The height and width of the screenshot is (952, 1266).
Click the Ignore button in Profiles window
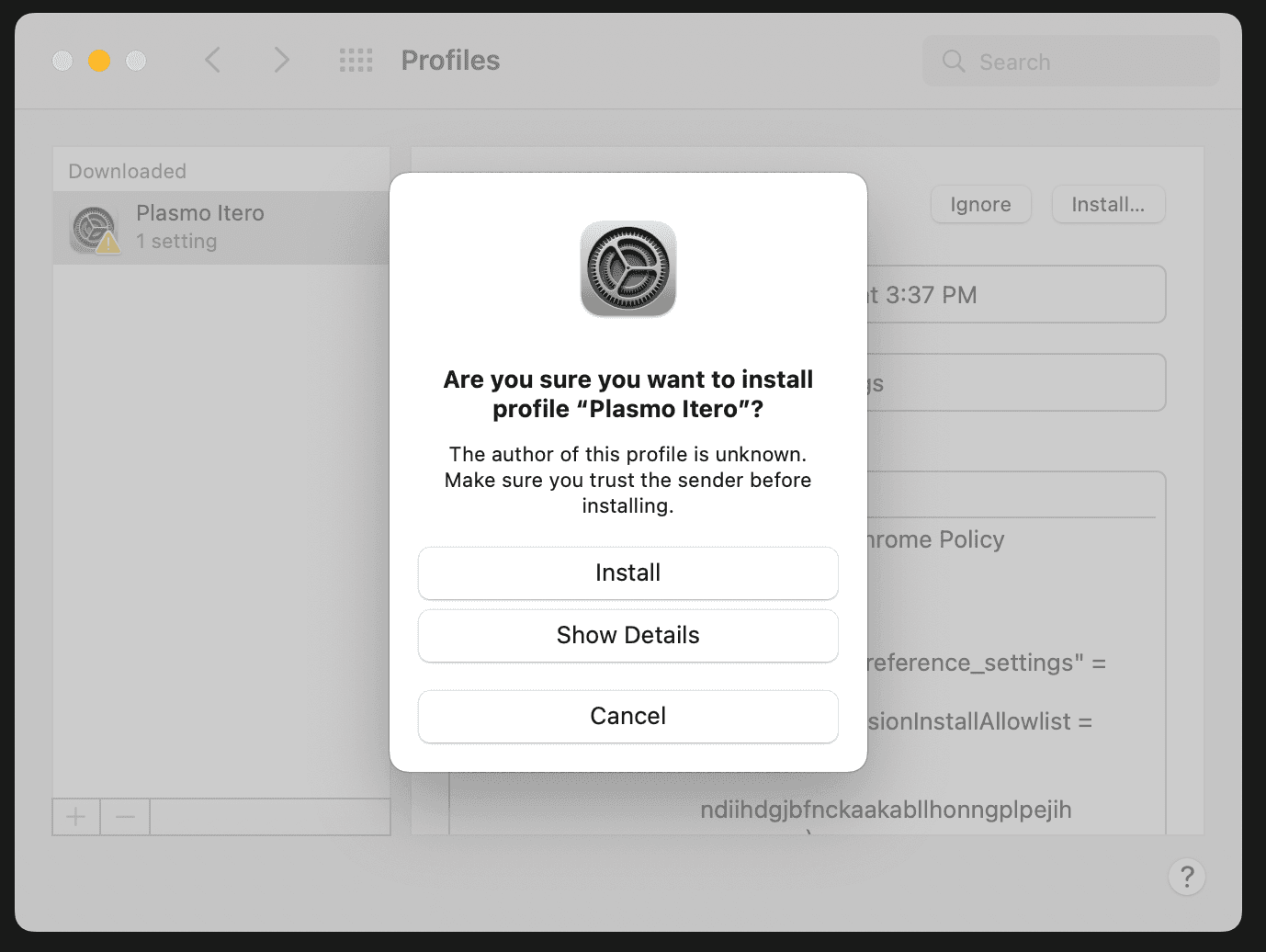(x=980, y=204)
